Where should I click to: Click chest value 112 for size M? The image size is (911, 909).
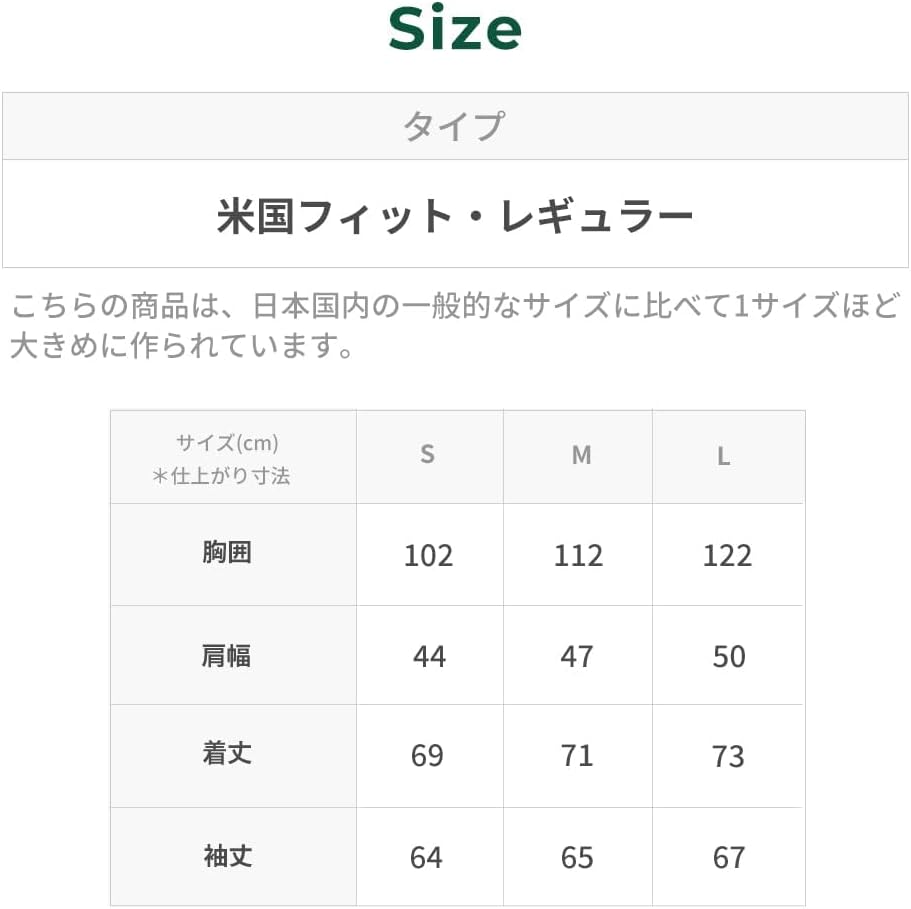point(578,555)
